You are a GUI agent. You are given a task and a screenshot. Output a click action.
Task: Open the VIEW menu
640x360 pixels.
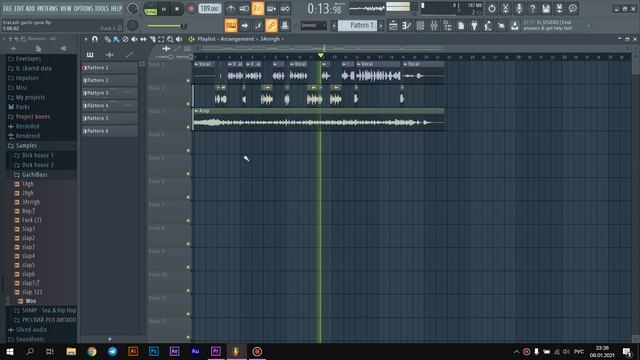[x=66, y=8]
